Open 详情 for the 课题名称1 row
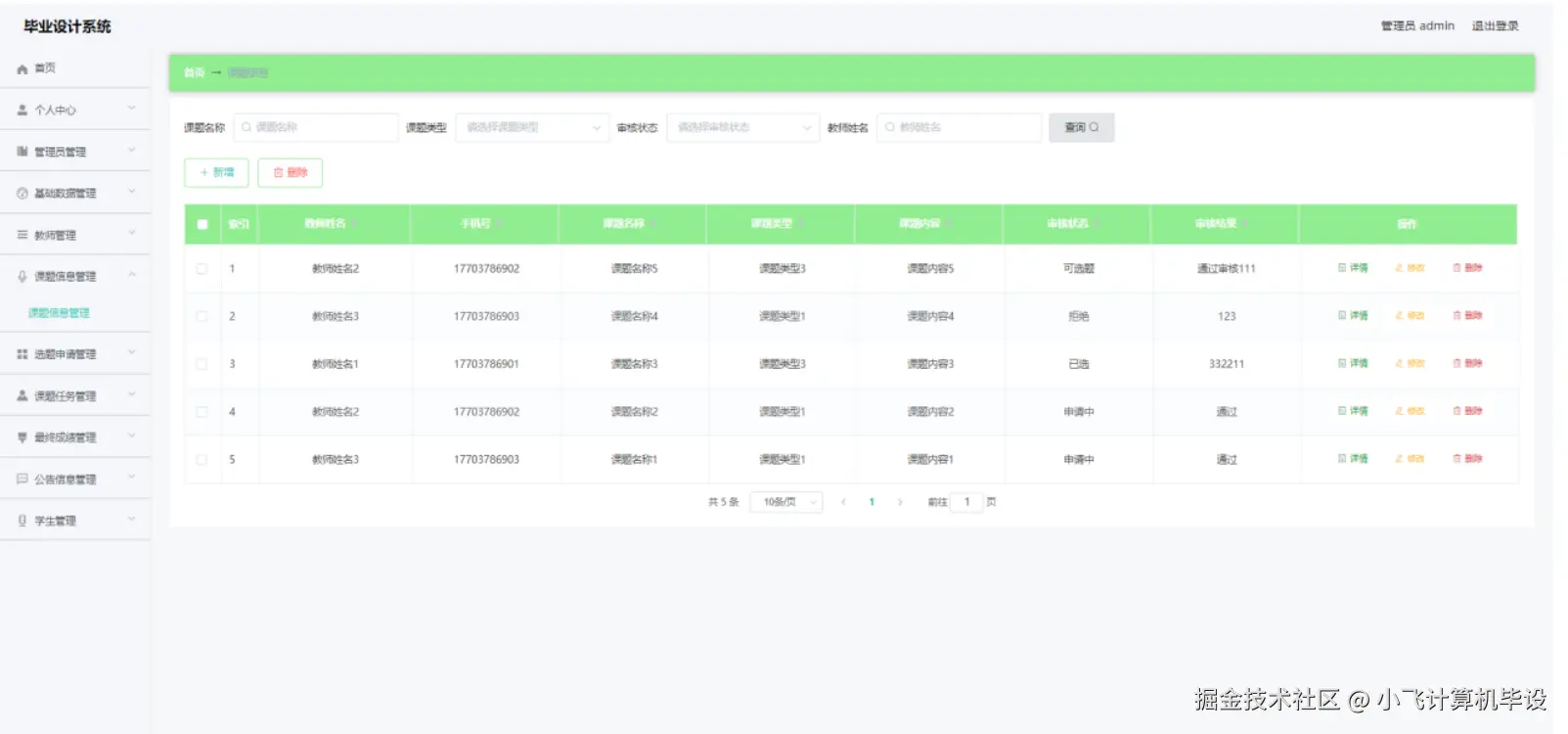Viewport: 1568px width, 734px height. (x=1354, y=459)
